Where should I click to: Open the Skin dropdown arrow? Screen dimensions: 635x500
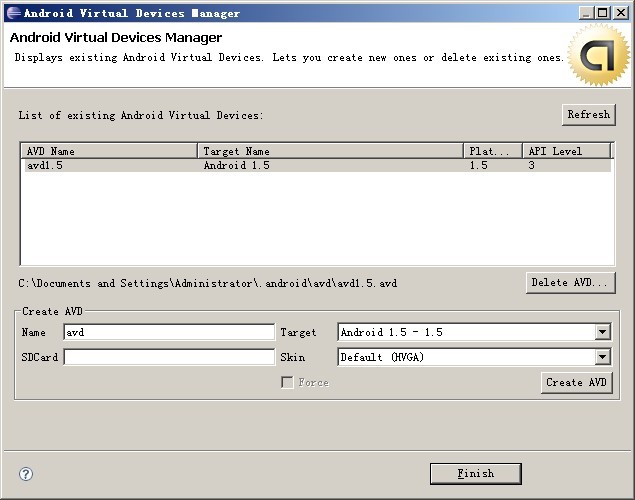pos(603,357)
